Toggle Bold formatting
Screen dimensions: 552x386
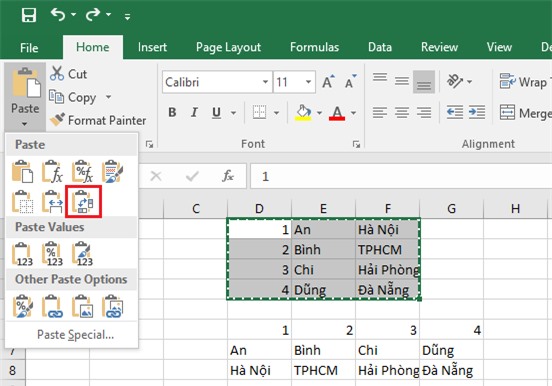172,112
